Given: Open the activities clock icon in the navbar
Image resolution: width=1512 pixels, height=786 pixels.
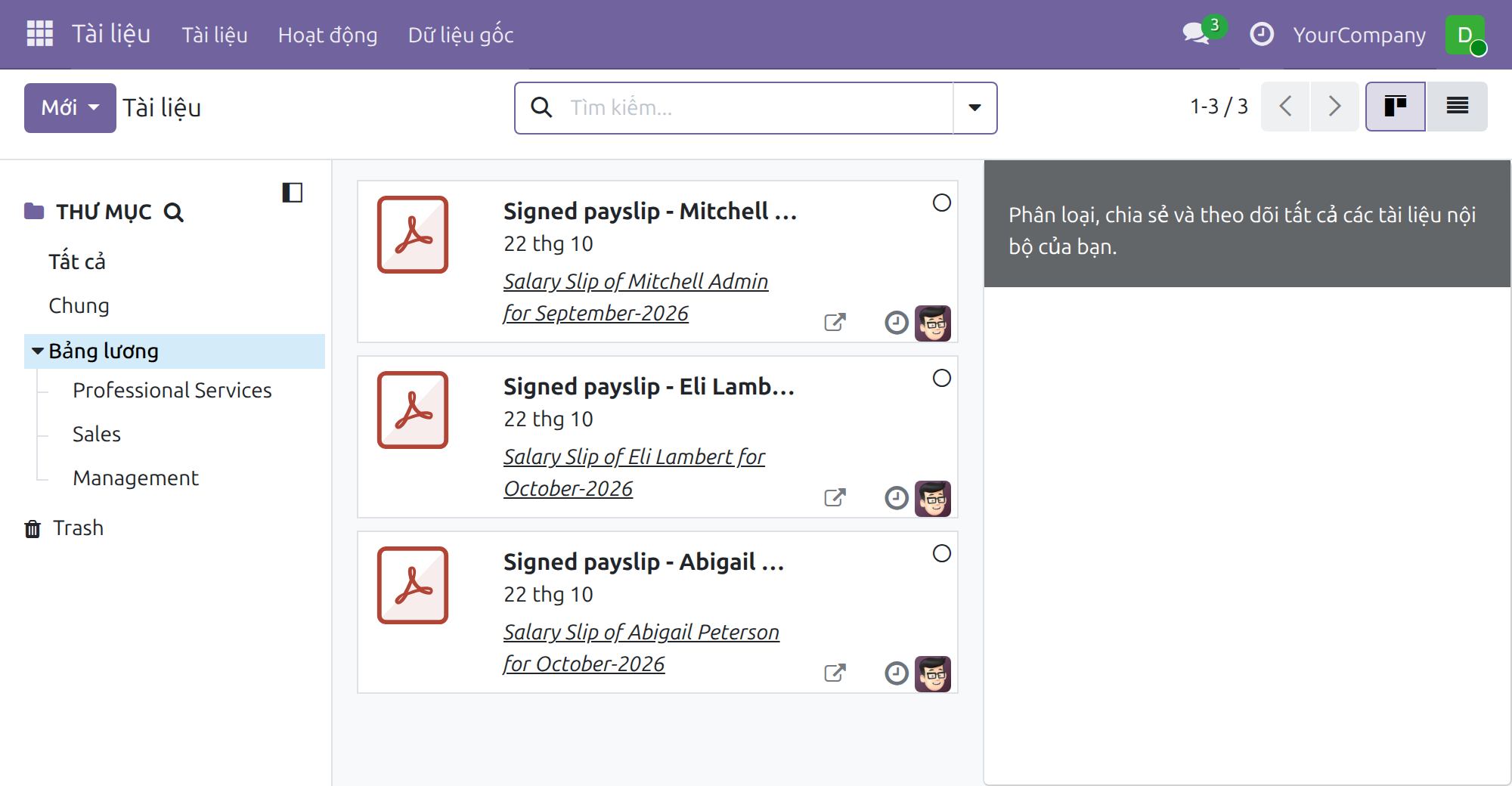Looking at the screenshot, I should pos(1262,34).
